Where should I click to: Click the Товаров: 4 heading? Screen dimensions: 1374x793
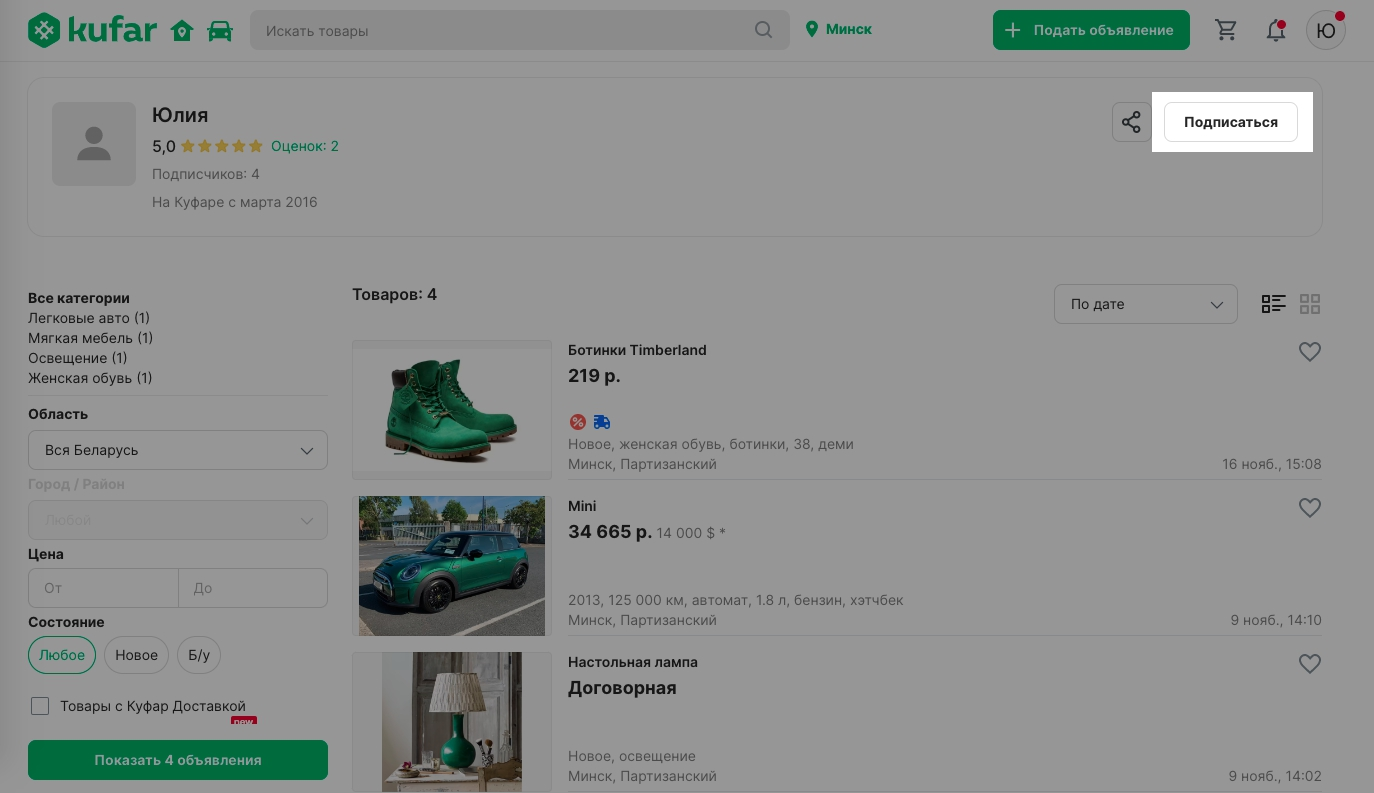coord(394,295)
